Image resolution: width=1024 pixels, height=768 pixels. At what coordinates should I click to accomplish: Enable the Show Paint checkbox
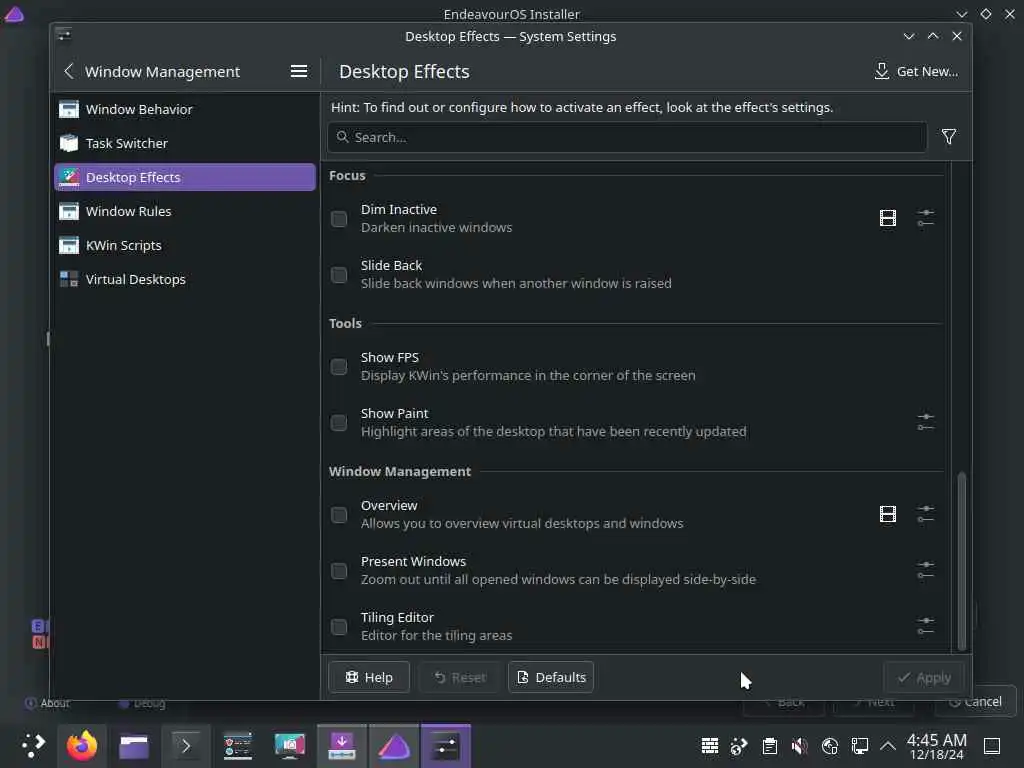pyautogui.click(x=338, y=423)
